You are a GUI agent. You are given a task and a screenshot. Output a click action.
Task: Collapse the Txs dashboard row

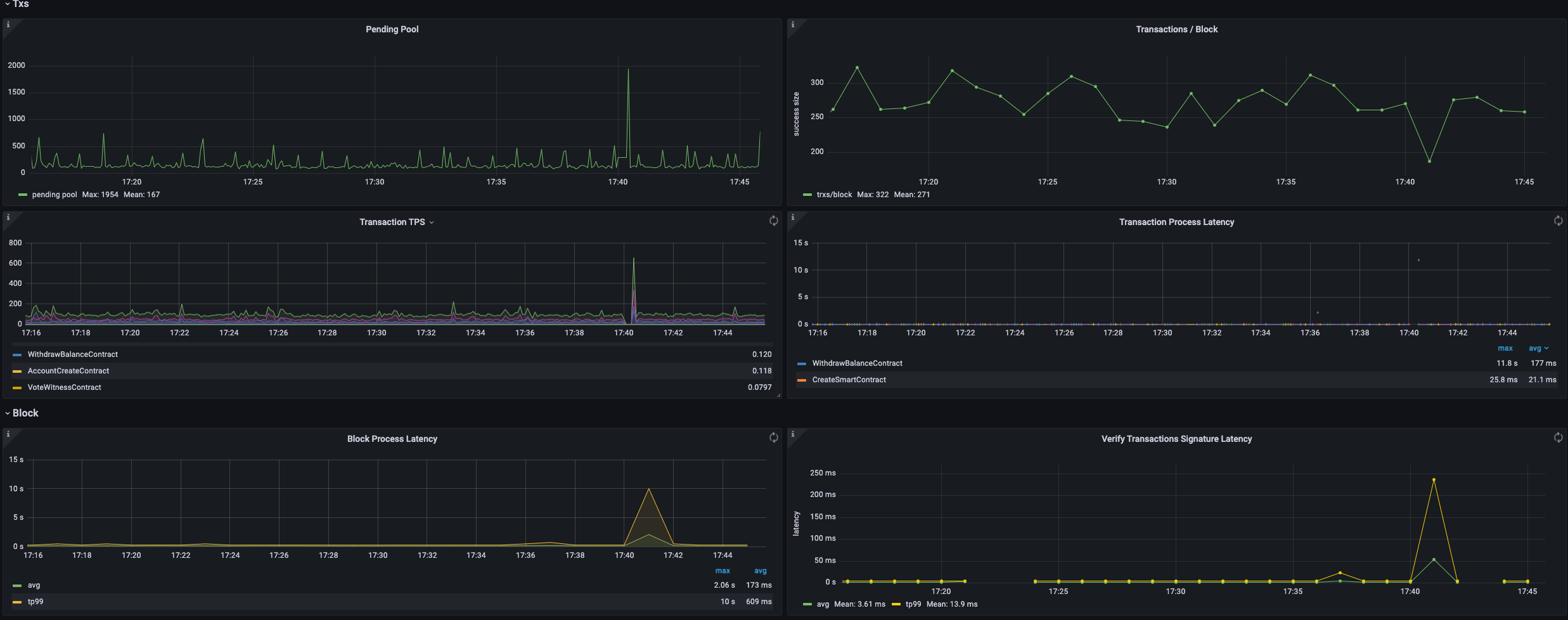(19, 4)
